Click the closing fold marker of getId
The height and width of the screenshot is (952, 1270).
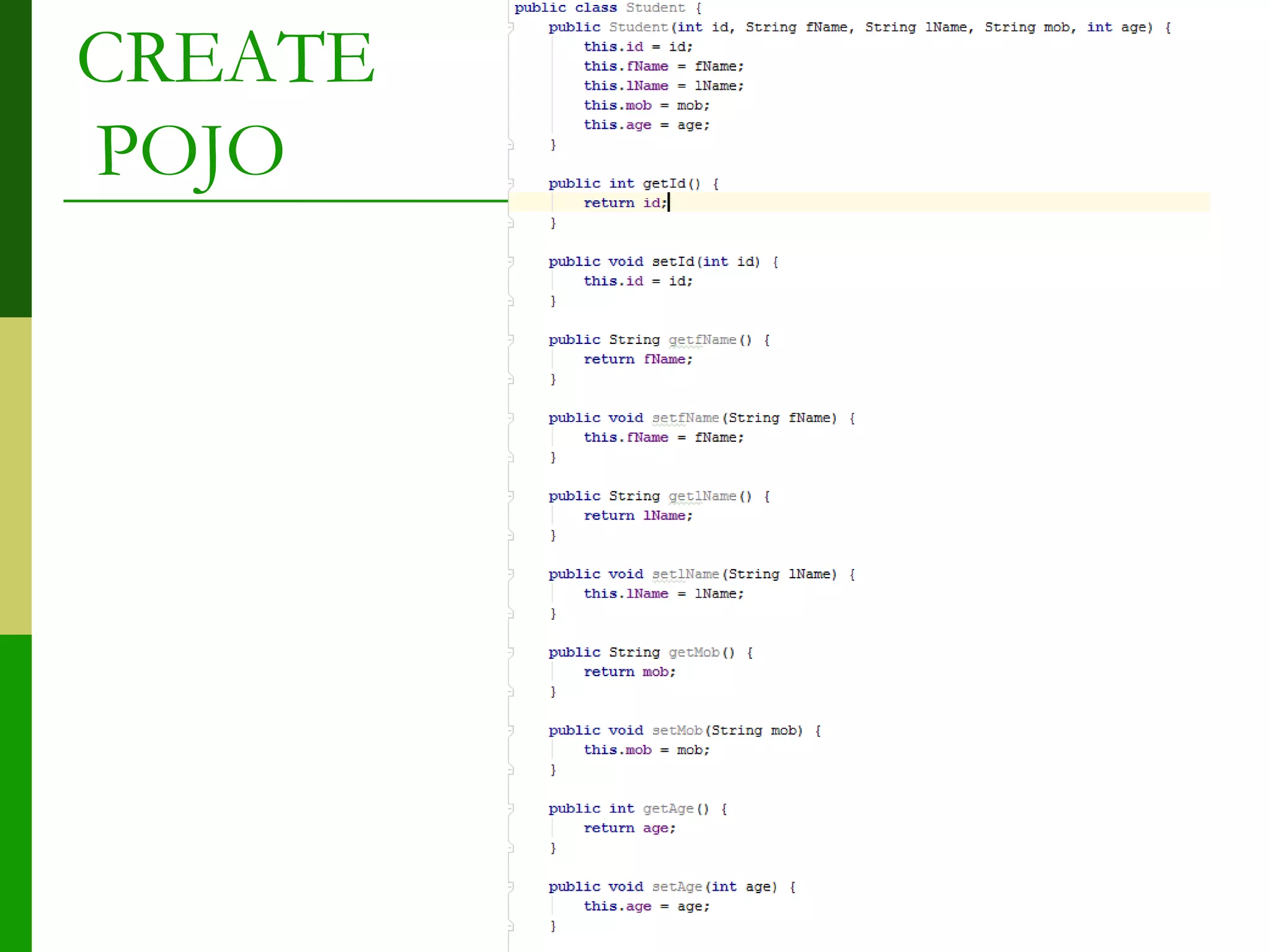(x=510, y=224)
